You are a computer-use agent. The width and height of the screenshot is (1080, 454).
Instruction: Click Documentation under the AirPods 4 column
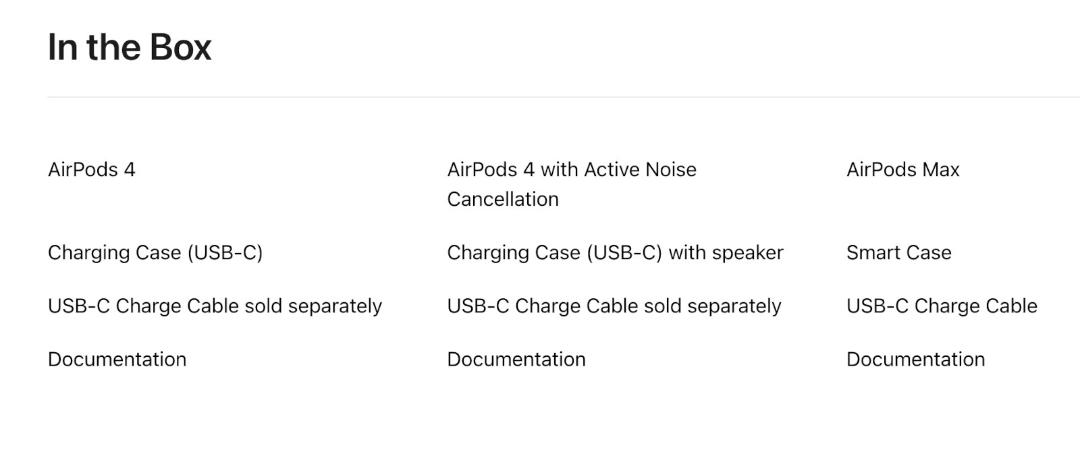pos(117,360)
